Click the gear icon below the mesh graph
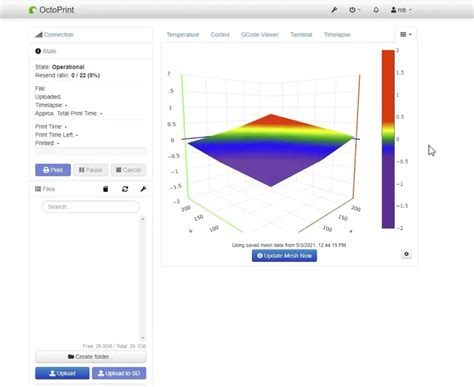474x387 pixels. click(406, 254)
